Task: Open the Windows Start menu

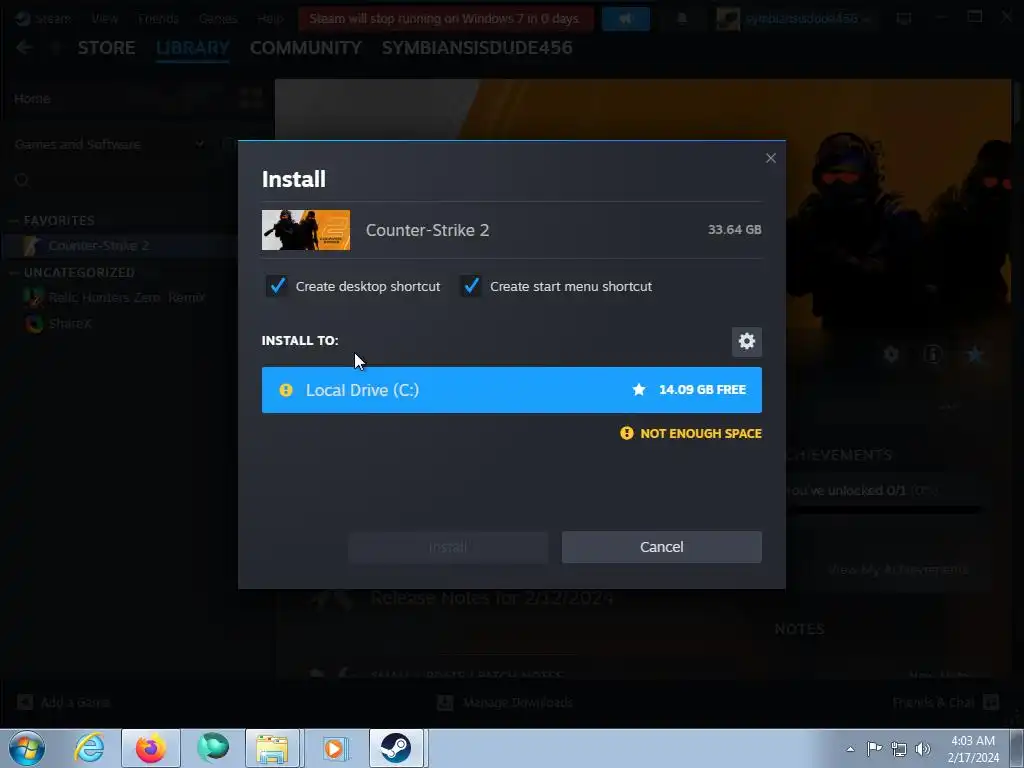Action: [27, 748]
